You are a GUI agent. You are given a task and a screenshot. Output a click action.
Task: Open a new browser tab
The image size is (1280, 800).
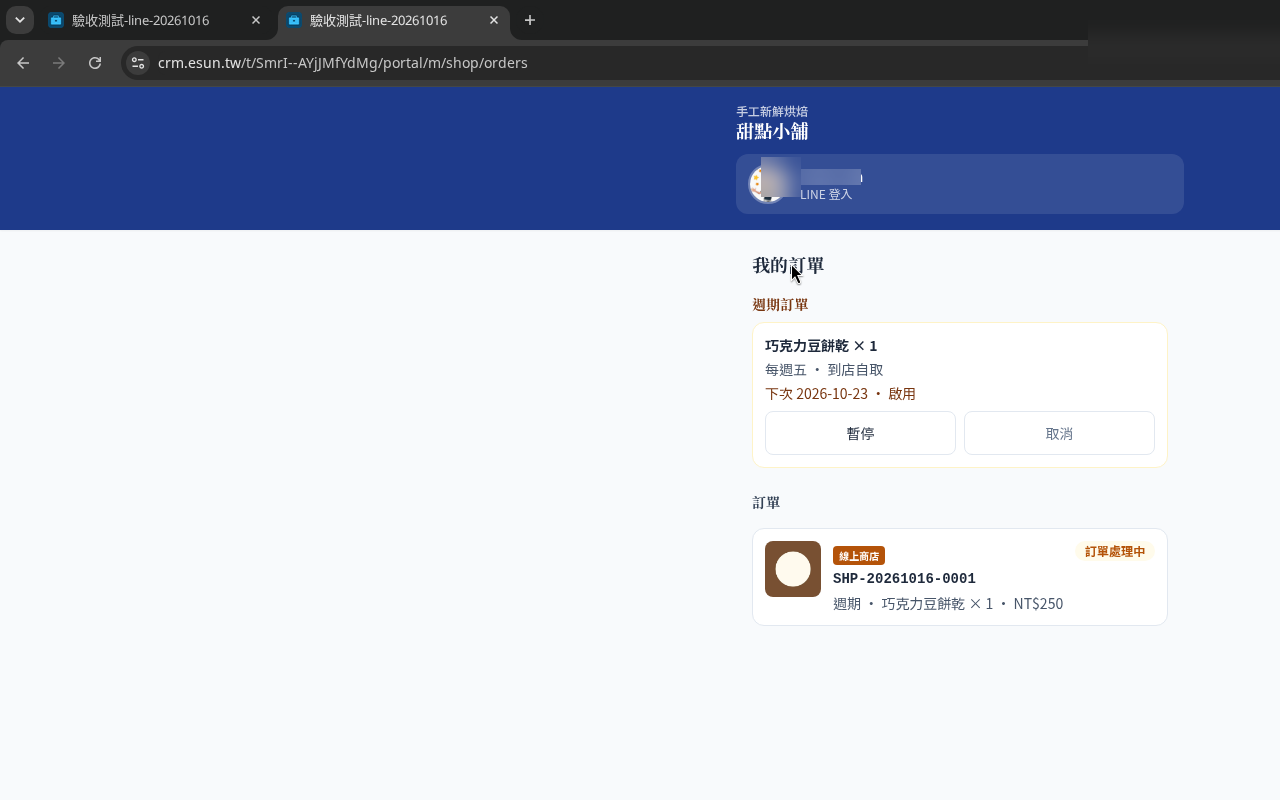(x=530, y=20)
